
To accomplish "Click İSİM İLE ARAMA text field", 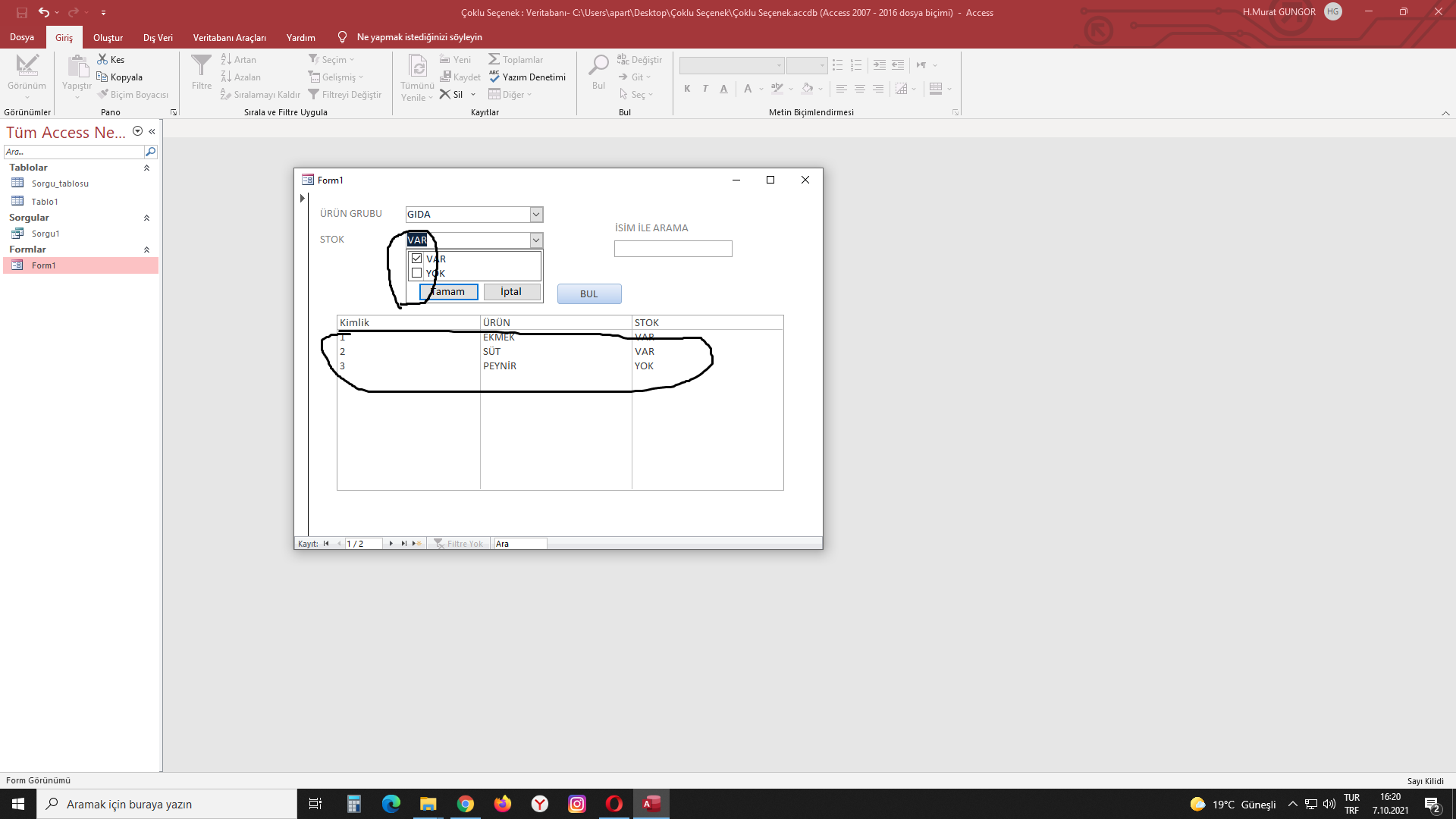I will click(673, 249).
